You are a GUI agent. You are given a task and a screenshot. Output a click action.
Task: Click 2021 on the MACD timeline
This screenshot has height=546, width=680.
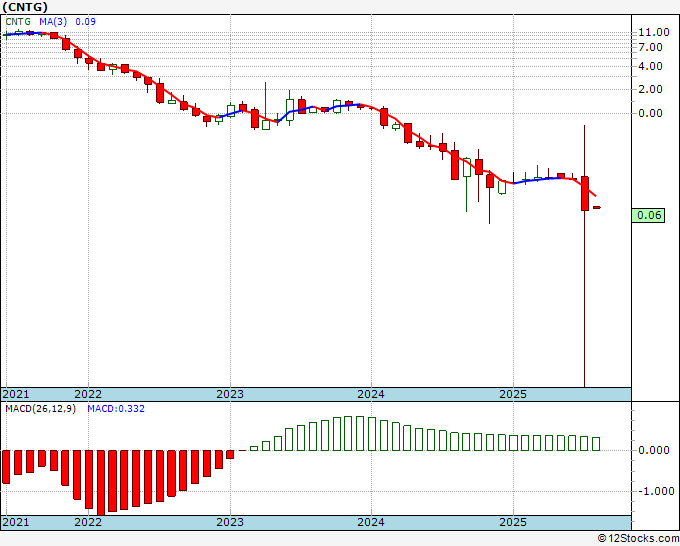coord(16,522)
